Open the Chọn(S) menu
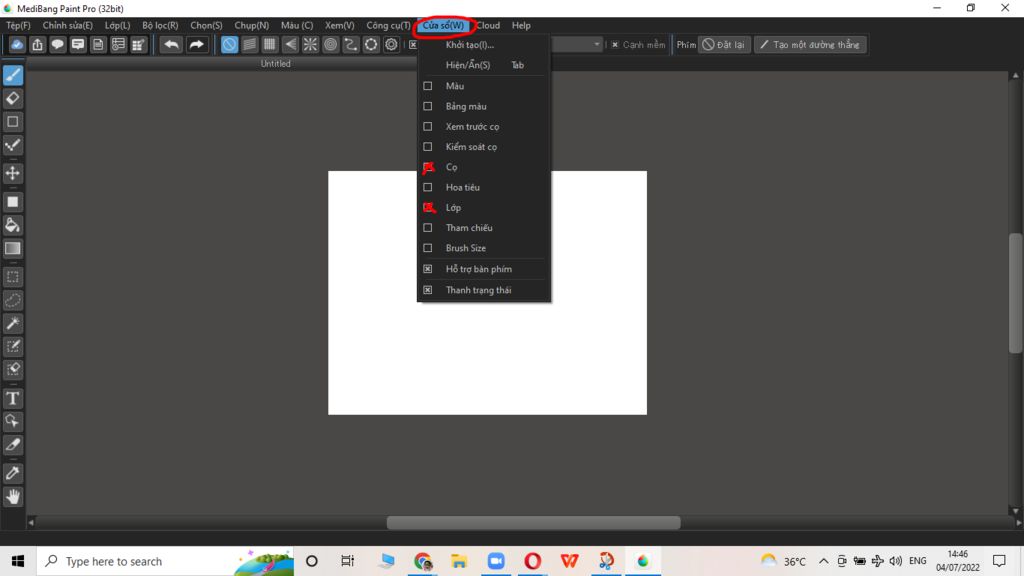Screen dimensions: 1024x576 click(x=206, y=25)
